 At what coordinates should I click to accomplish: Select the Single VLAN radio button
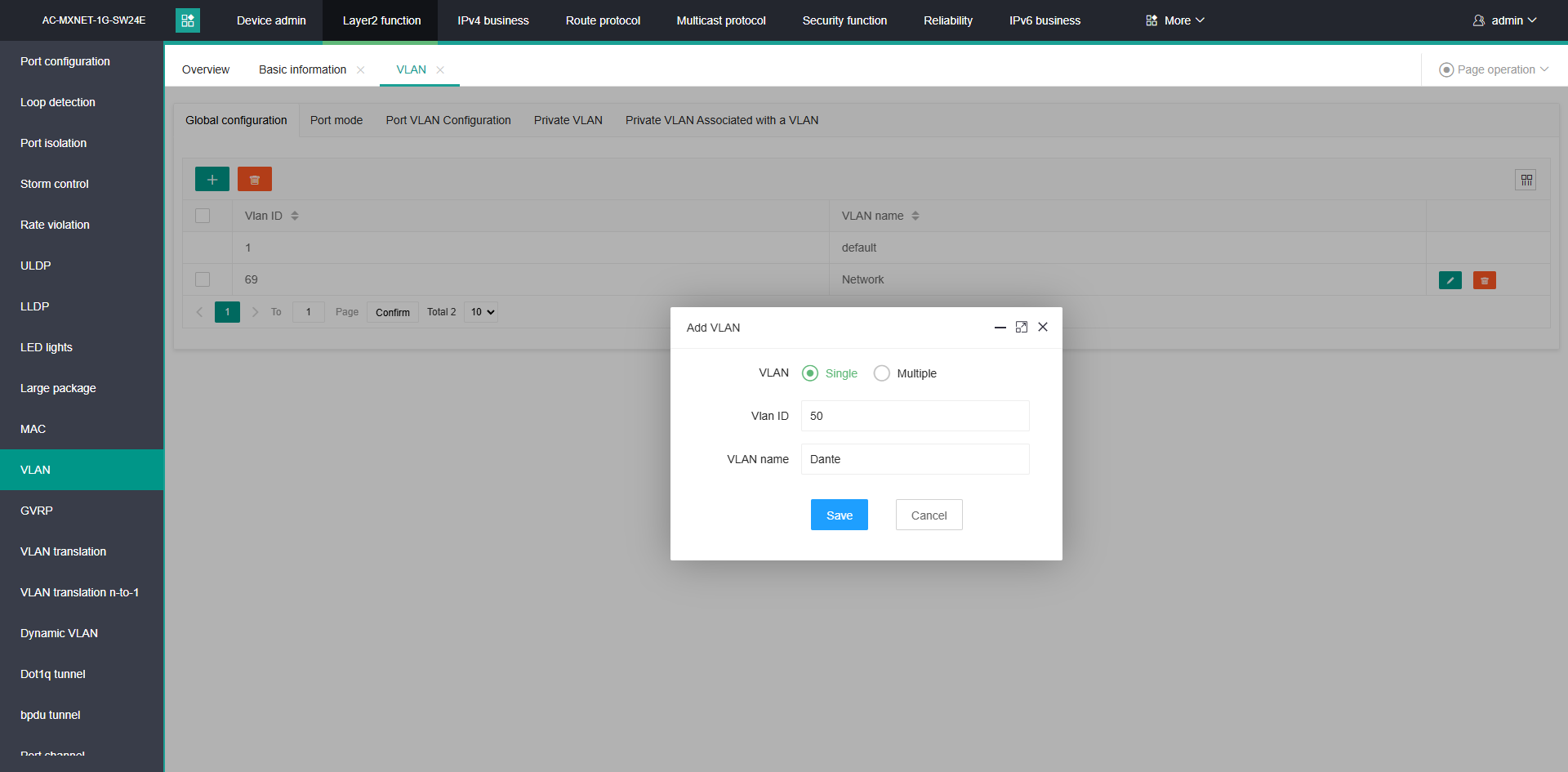(x=810, y=373)
